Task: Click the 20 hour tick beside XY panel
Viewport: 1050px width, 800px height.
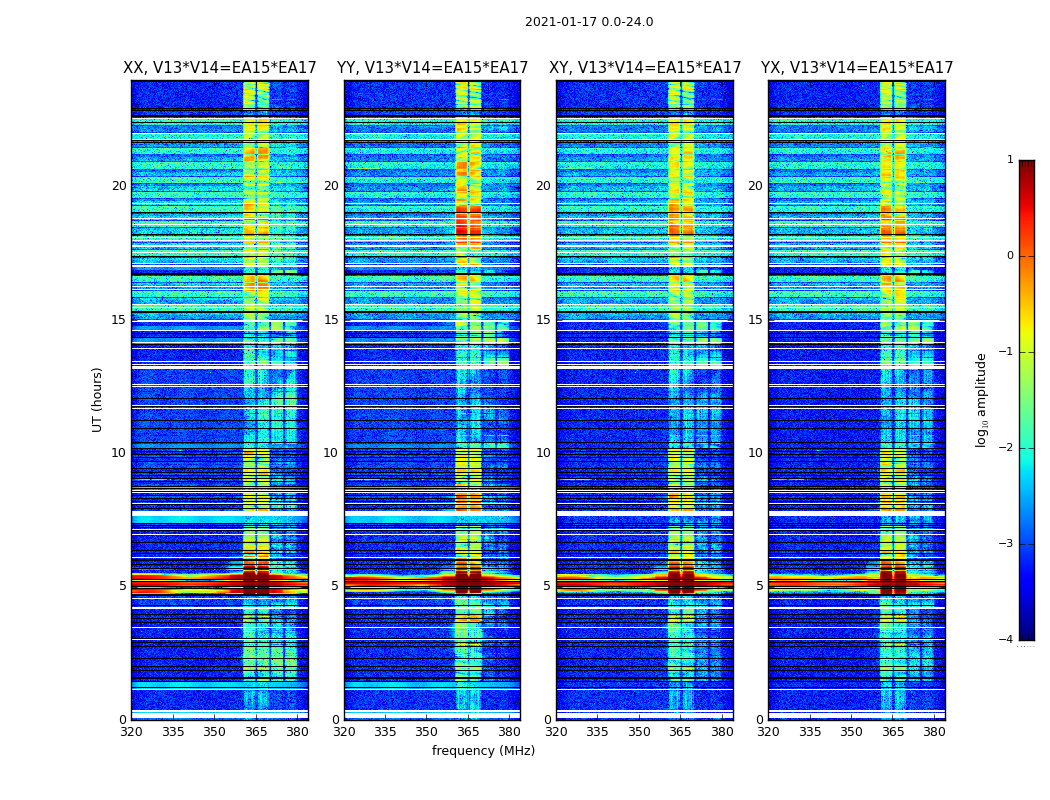Action: coord(543,186)
